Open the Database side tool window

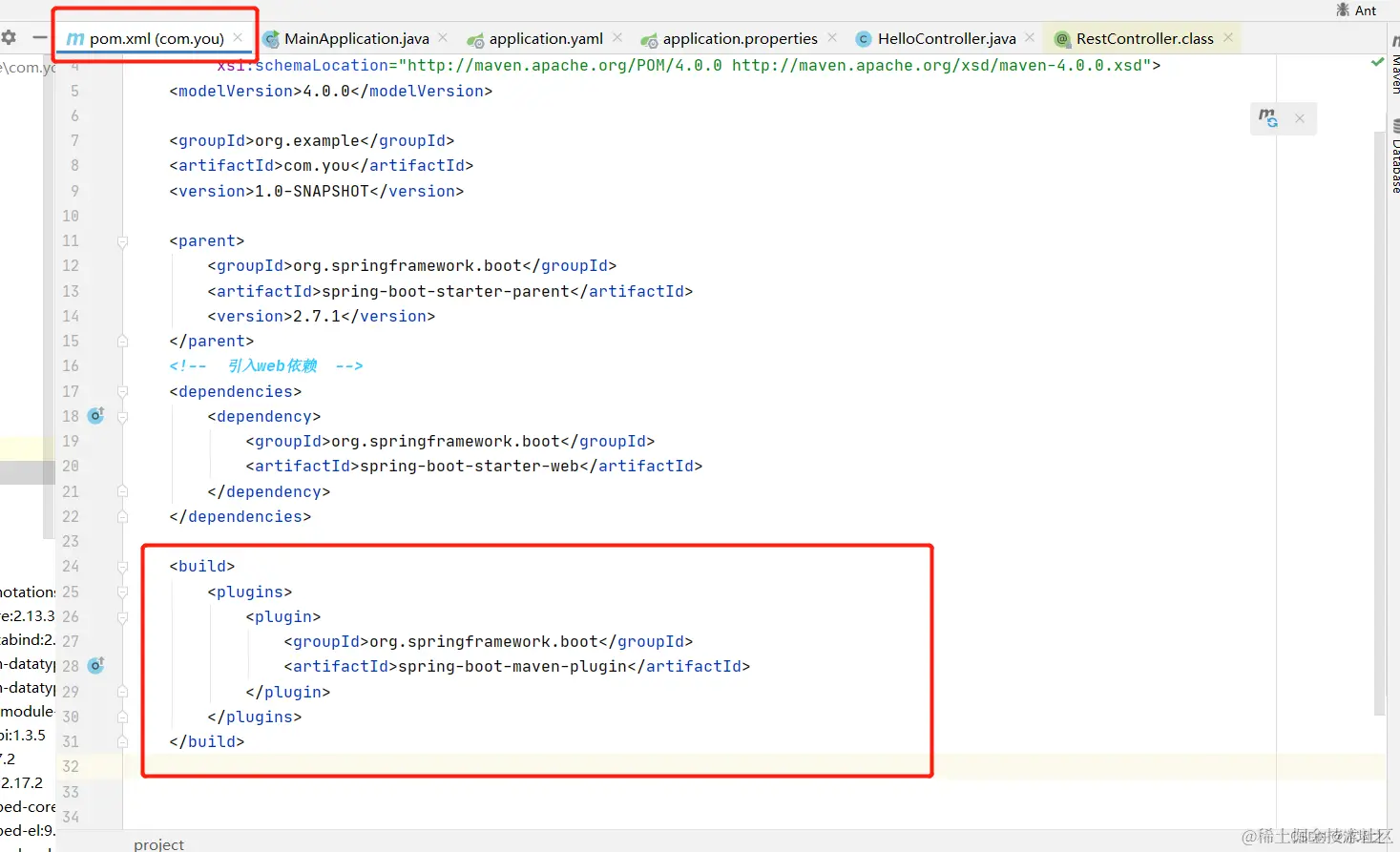tap(1394, 157)
